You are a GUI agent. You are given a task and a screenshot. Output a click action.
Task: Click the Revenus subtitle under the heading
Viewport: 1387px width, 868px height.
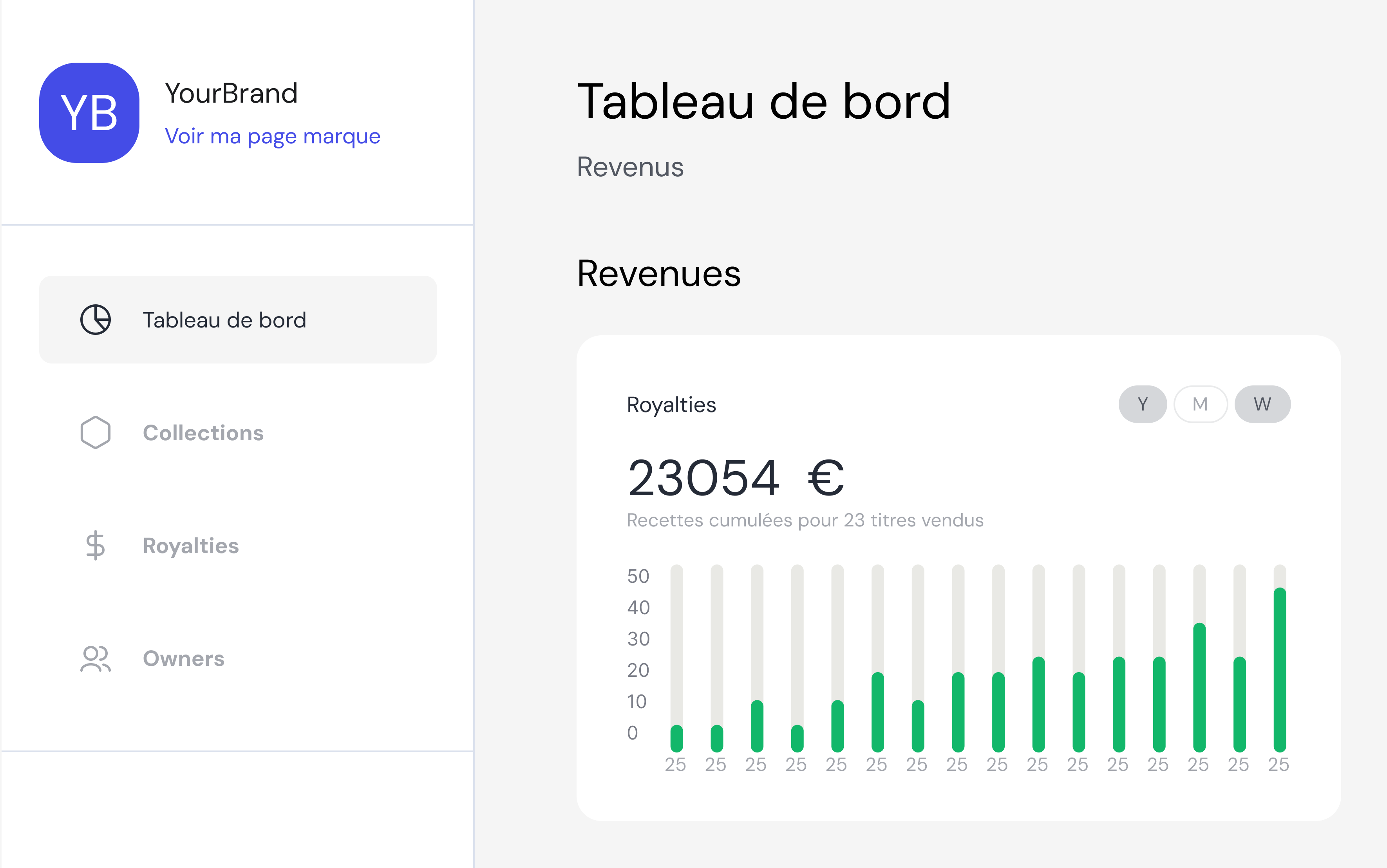(x=630, y=167)
